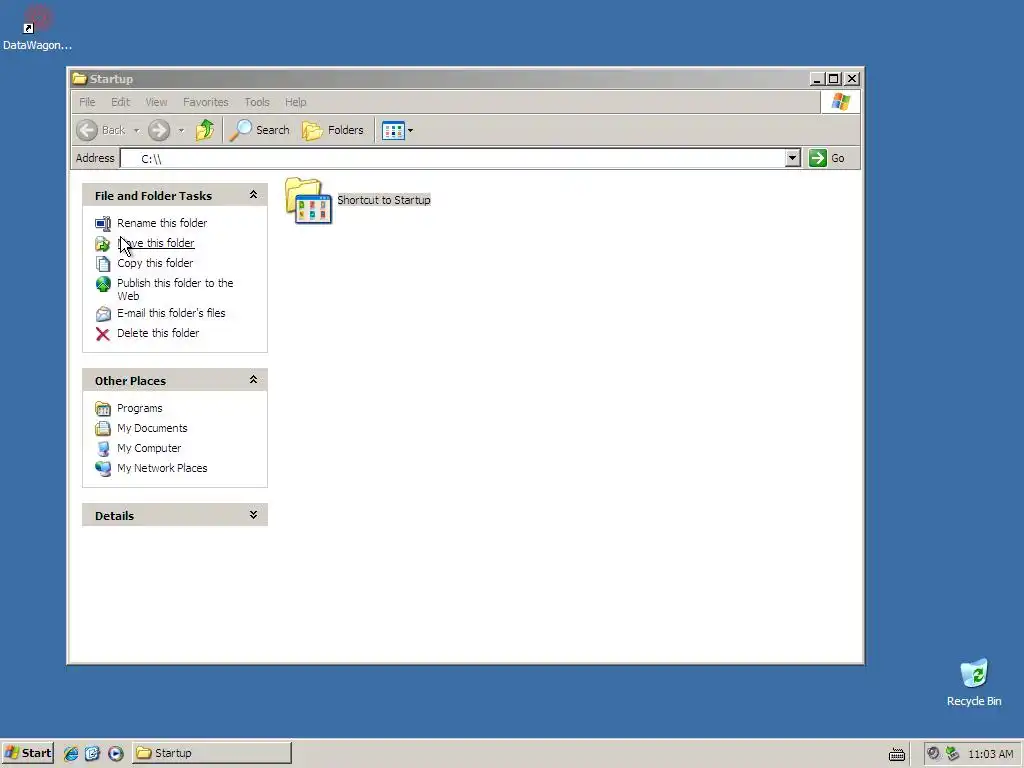The height and width of the screenshot is (768, 1024).
Task: Open the Tools menu
Action: [x=257, y=102]
